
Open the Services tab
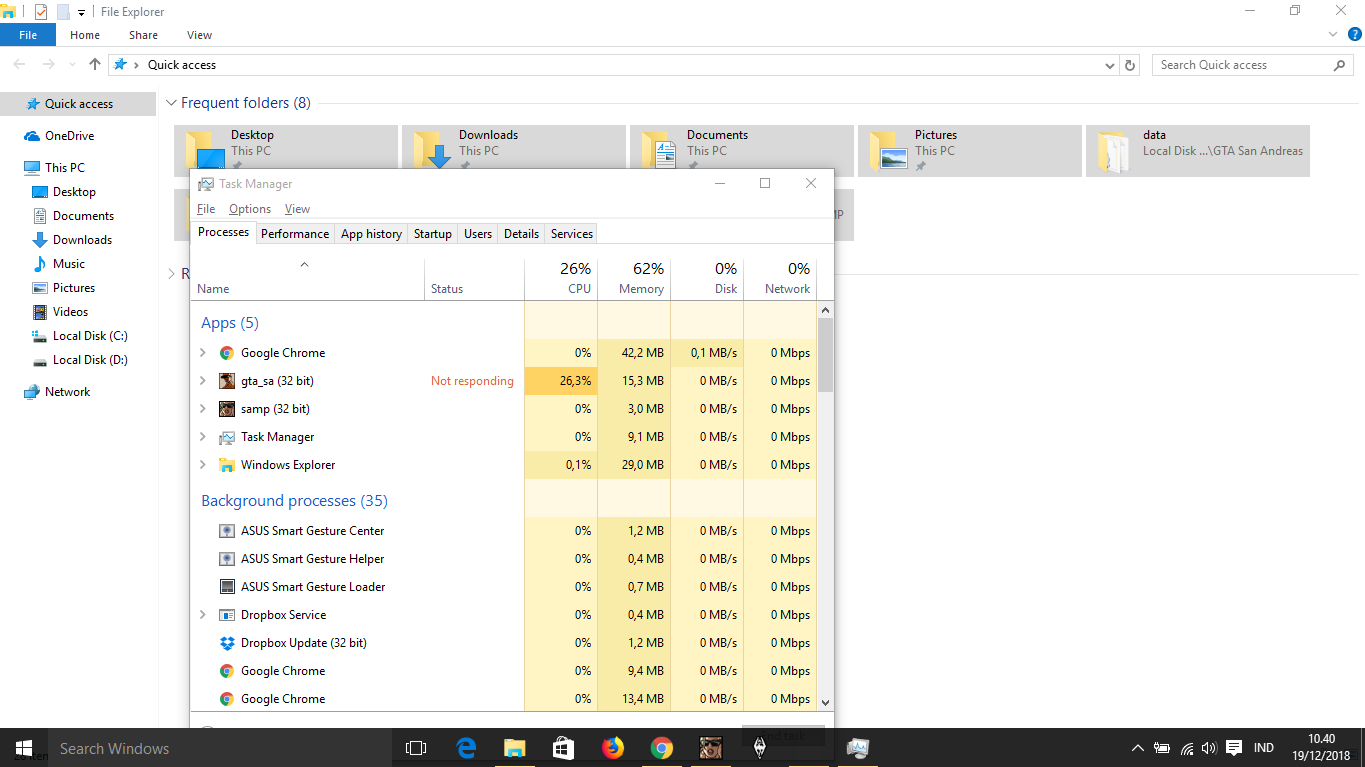(572, 234)
